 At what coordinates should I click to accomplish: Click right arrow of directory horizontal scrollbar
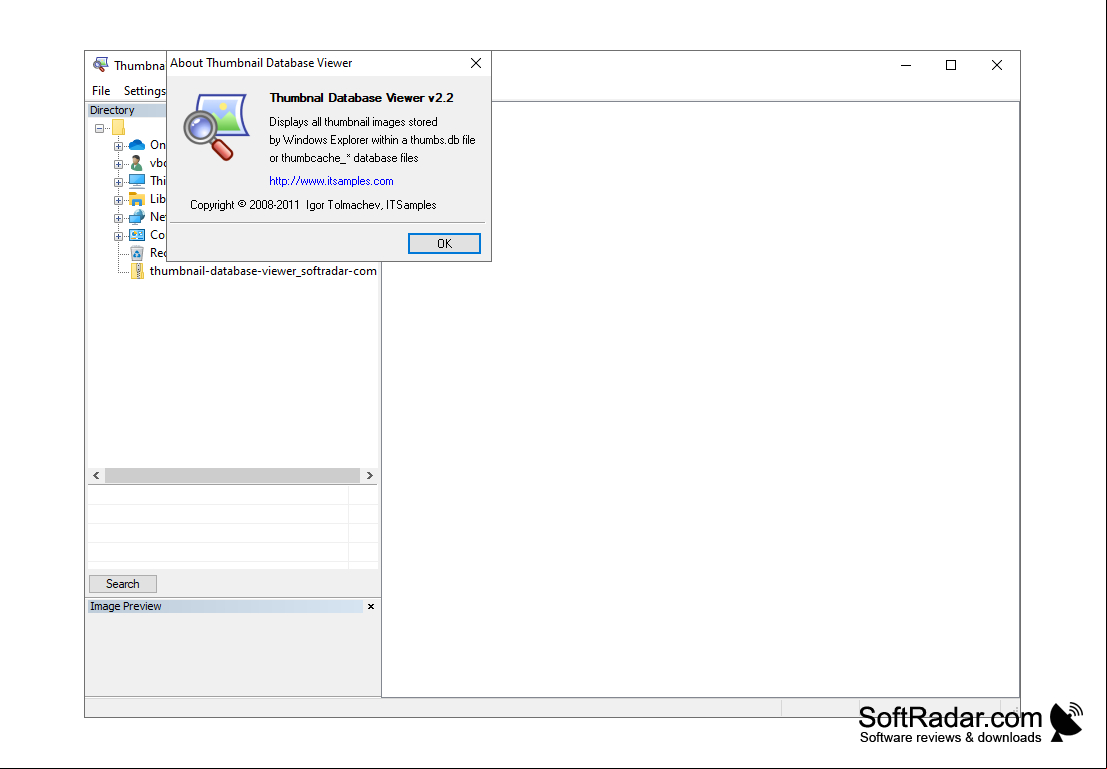[x=369, y=475]
